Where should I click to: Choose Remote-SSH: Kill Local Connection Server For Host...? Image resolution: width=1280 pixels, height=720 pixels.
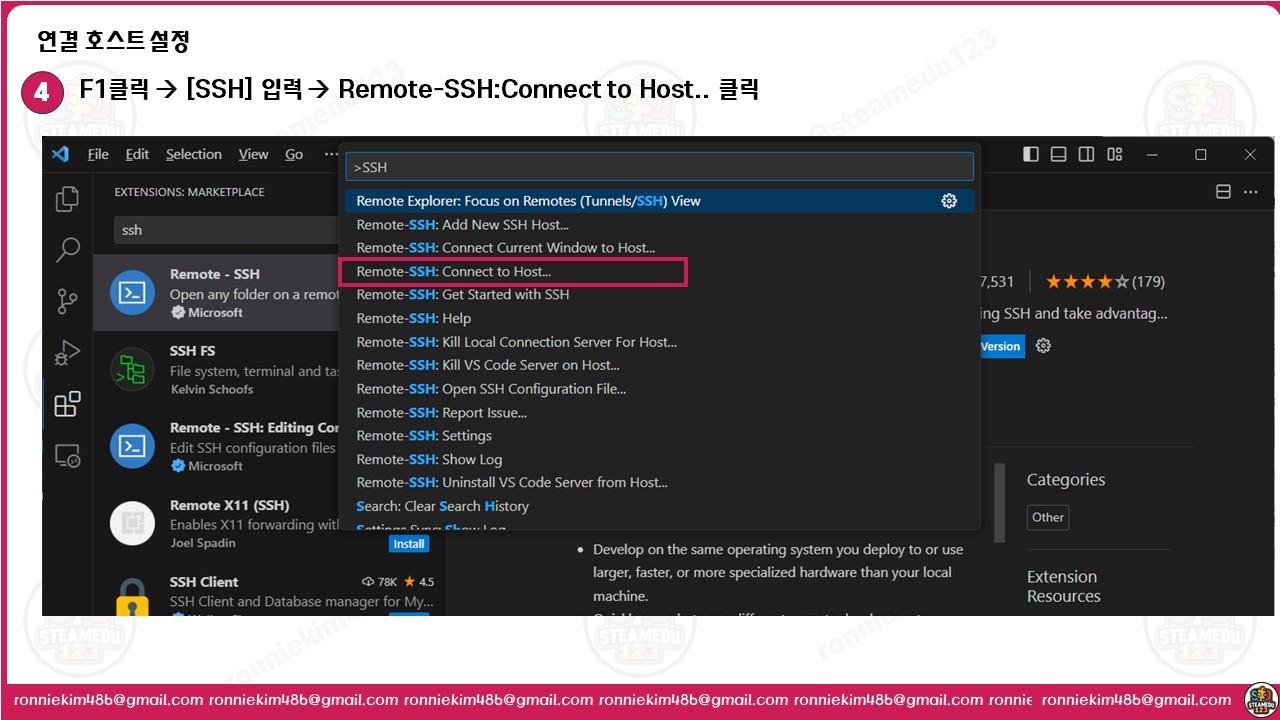[x=660, y=342]
